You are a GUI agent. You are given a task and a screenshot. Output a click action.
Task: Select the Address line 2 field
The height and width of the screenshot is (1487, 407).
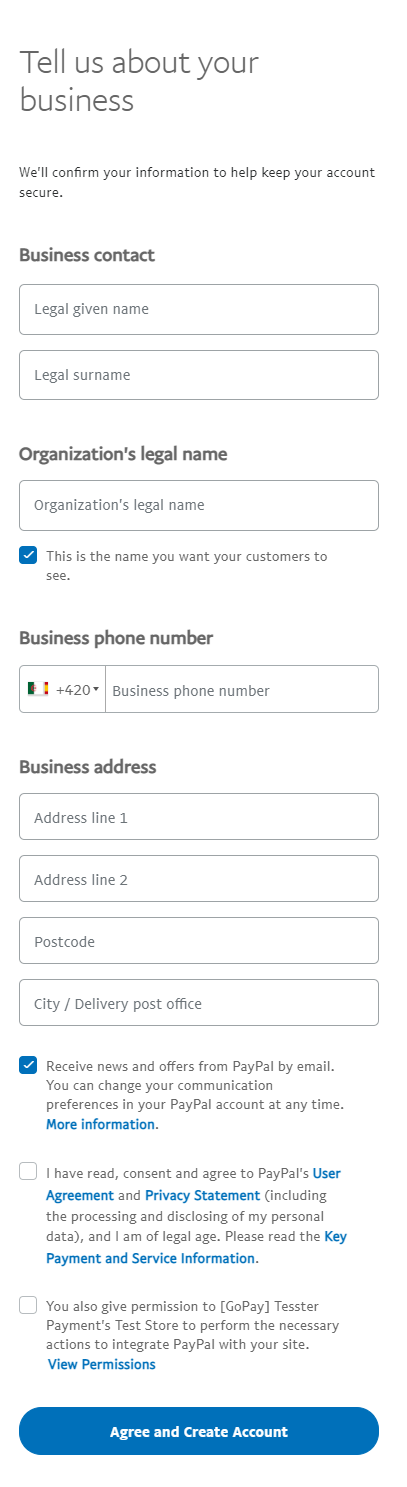click(x=199, y=879)
